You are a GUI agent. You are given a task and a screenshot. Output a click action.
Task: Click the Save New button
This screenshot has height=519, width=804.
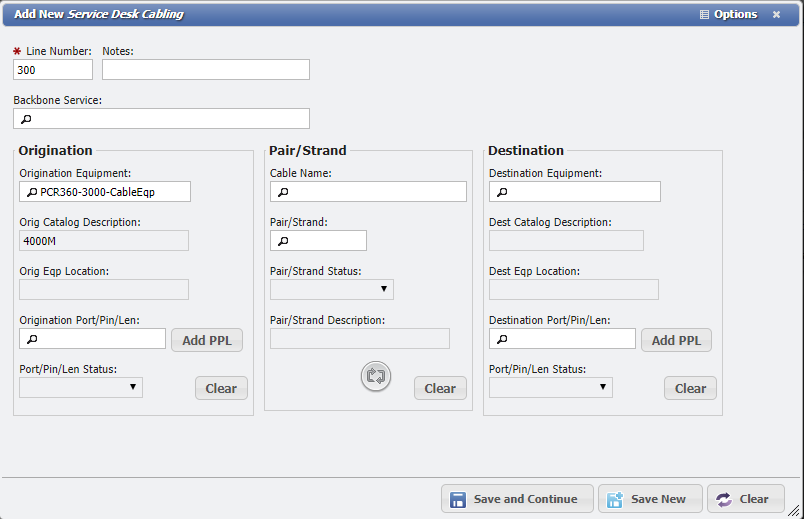click(649, 499)
